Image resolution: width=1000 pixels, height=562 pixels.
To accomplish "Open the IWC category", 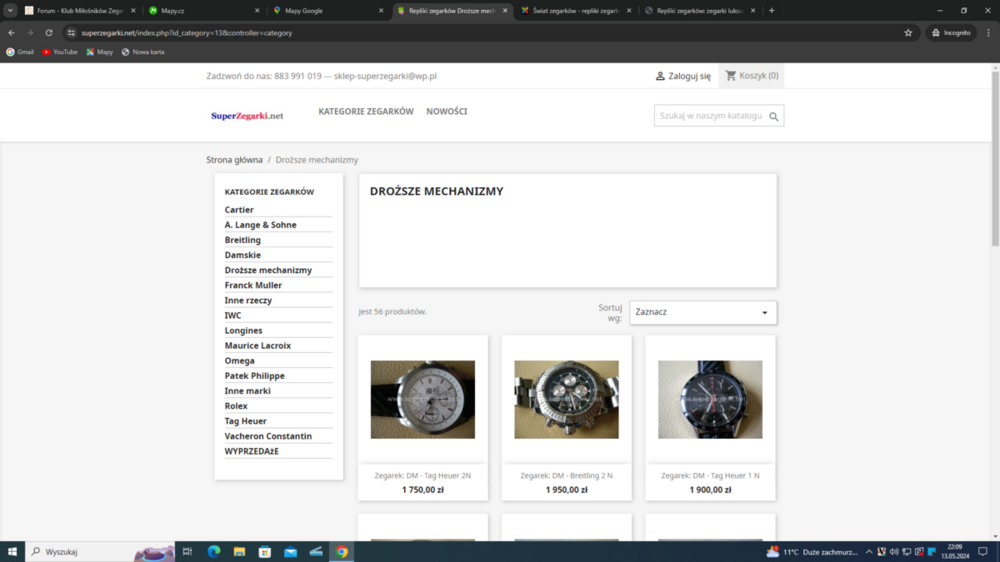I will click(233, 315).
